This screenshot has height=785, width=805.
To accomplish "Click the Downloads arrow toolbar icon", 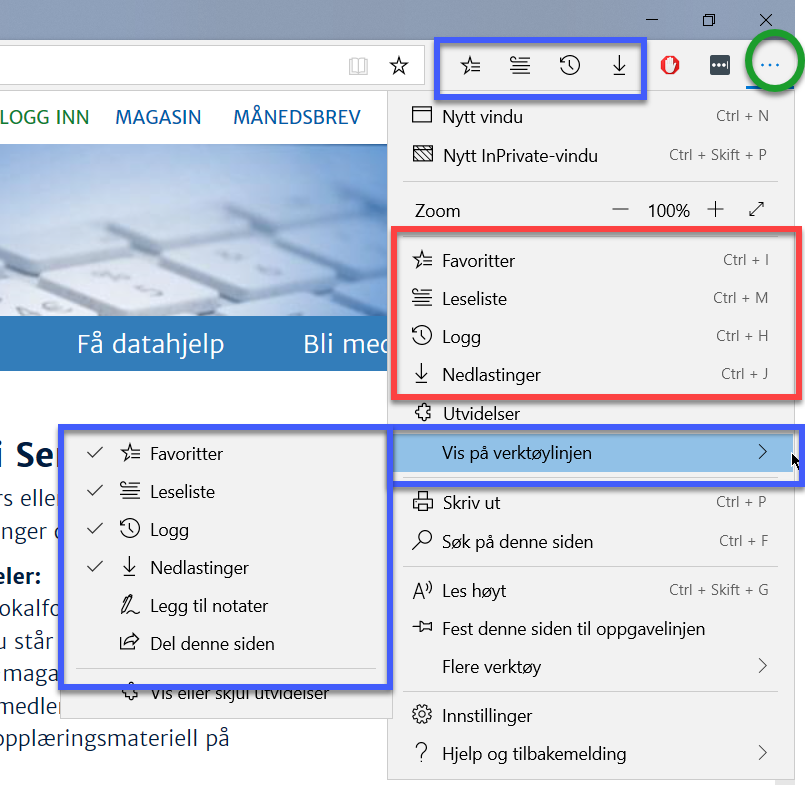I will pyautogui.click(x=619, y=66).
